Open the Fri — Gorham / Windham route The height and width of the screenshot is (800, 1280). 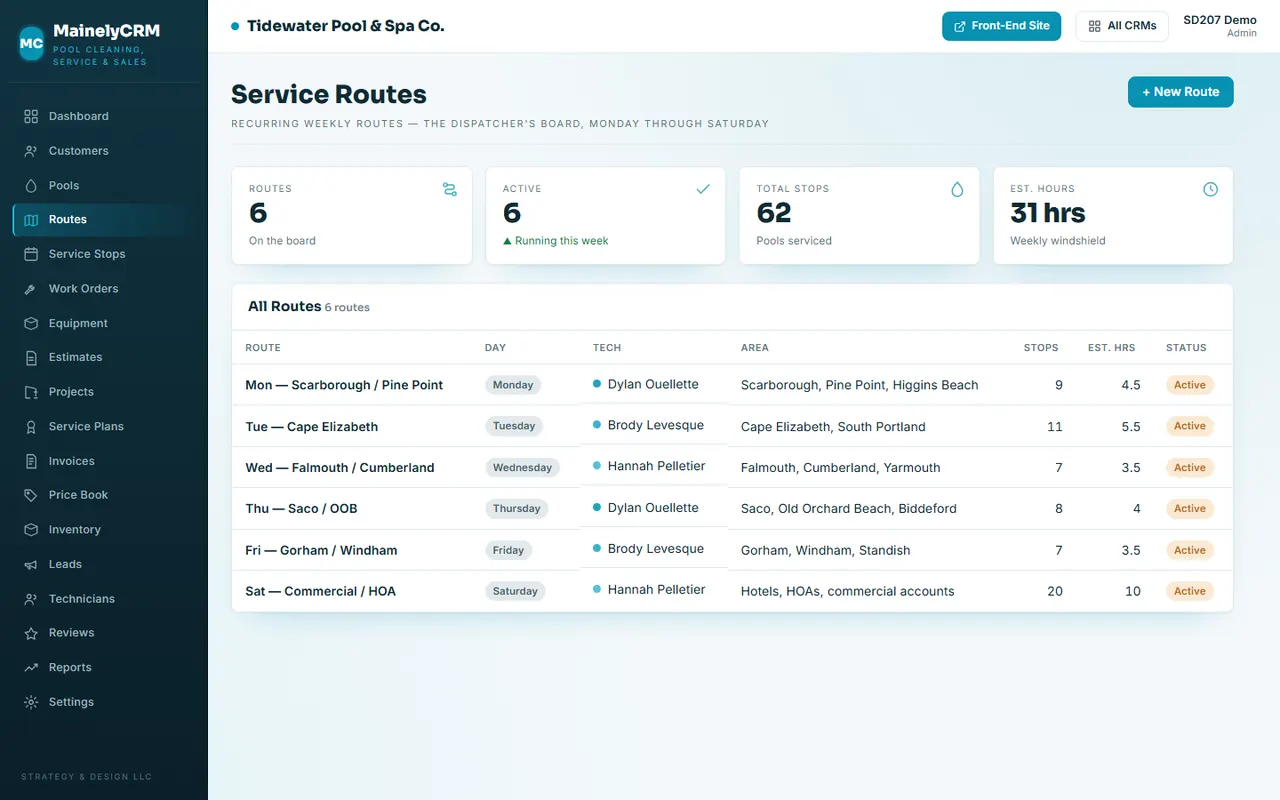click(x=321, y=550)
